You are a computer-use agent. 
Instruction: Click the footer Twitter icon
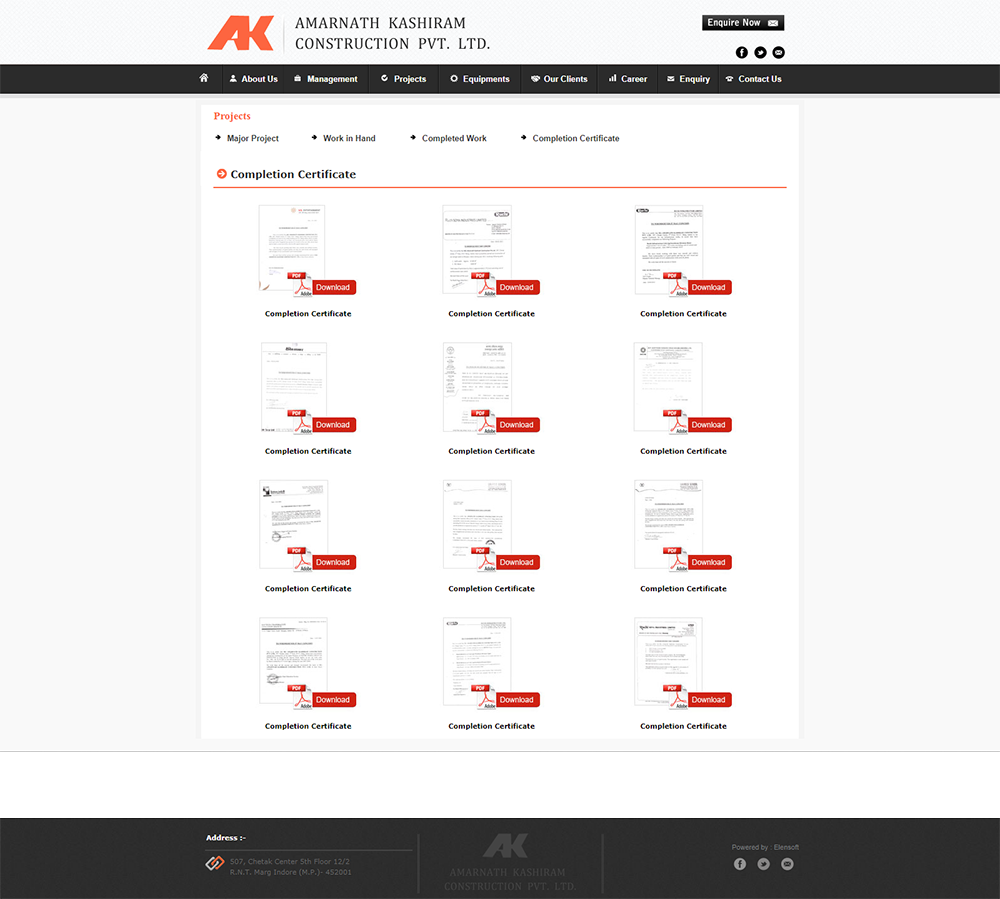(x=763, y=864)
